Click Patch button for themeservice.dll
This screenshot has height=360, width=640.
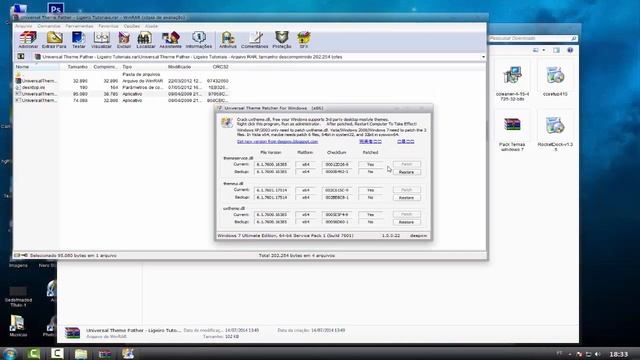[406, 164]
